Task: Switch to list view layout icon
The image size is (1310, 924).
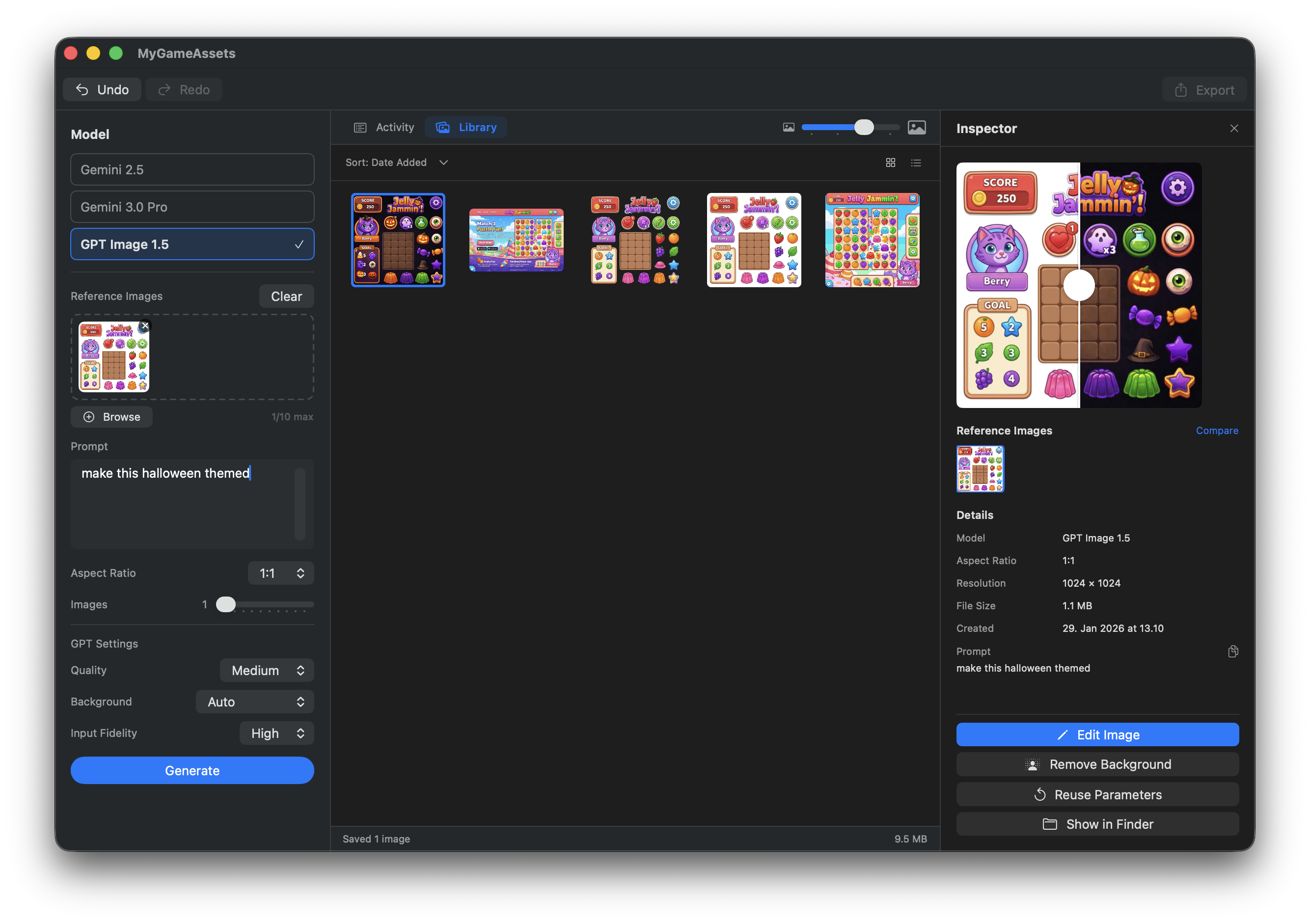Action: [x=916, y=163]
